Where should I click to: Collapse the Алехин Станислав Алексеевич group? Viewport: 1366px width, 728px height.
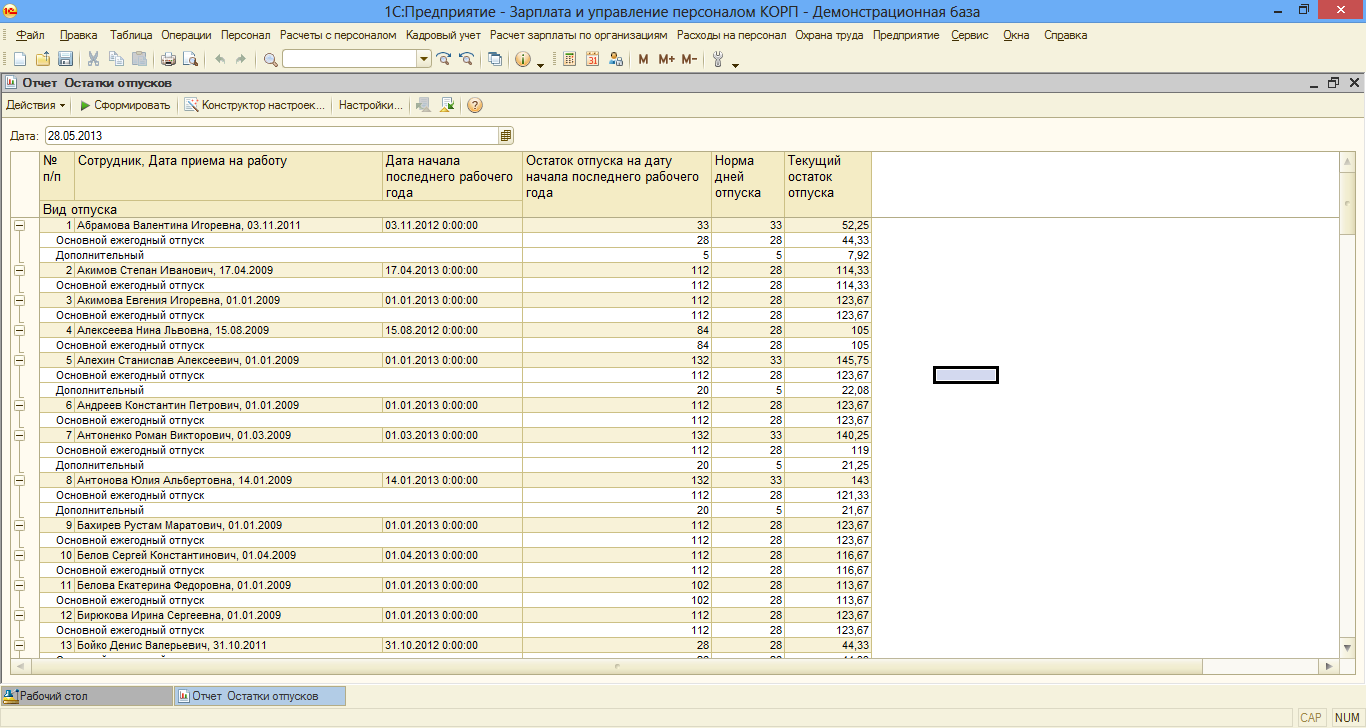pos(18,360)
